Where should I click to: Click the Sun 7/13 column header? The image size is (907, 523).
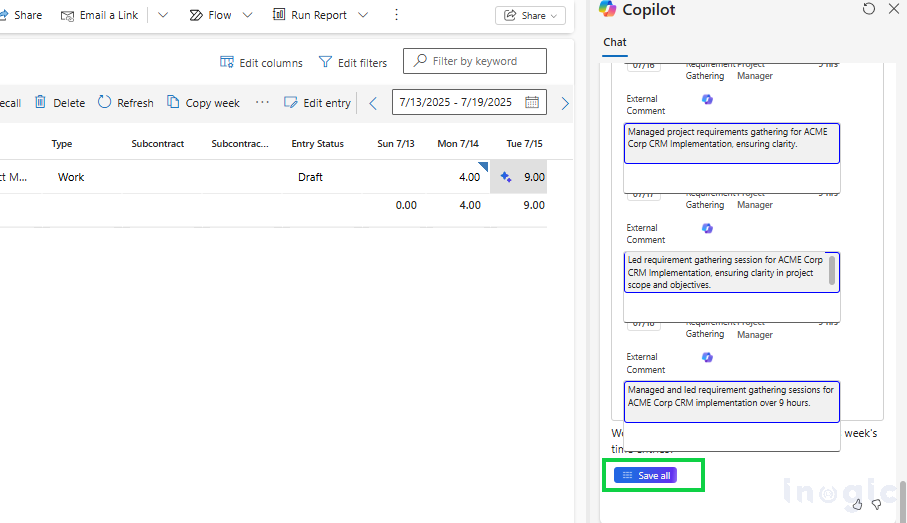(396, 143)
